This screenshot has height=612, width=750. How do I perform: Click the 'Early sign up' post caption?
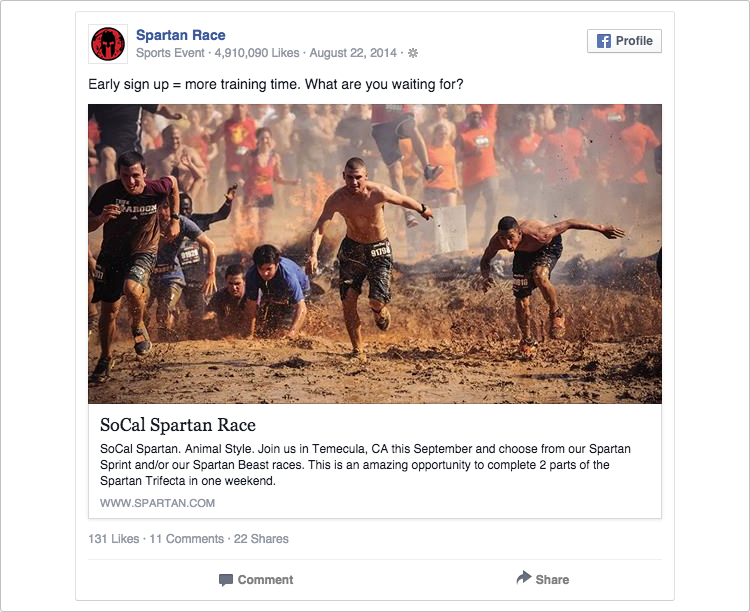[x=276, y=84]
